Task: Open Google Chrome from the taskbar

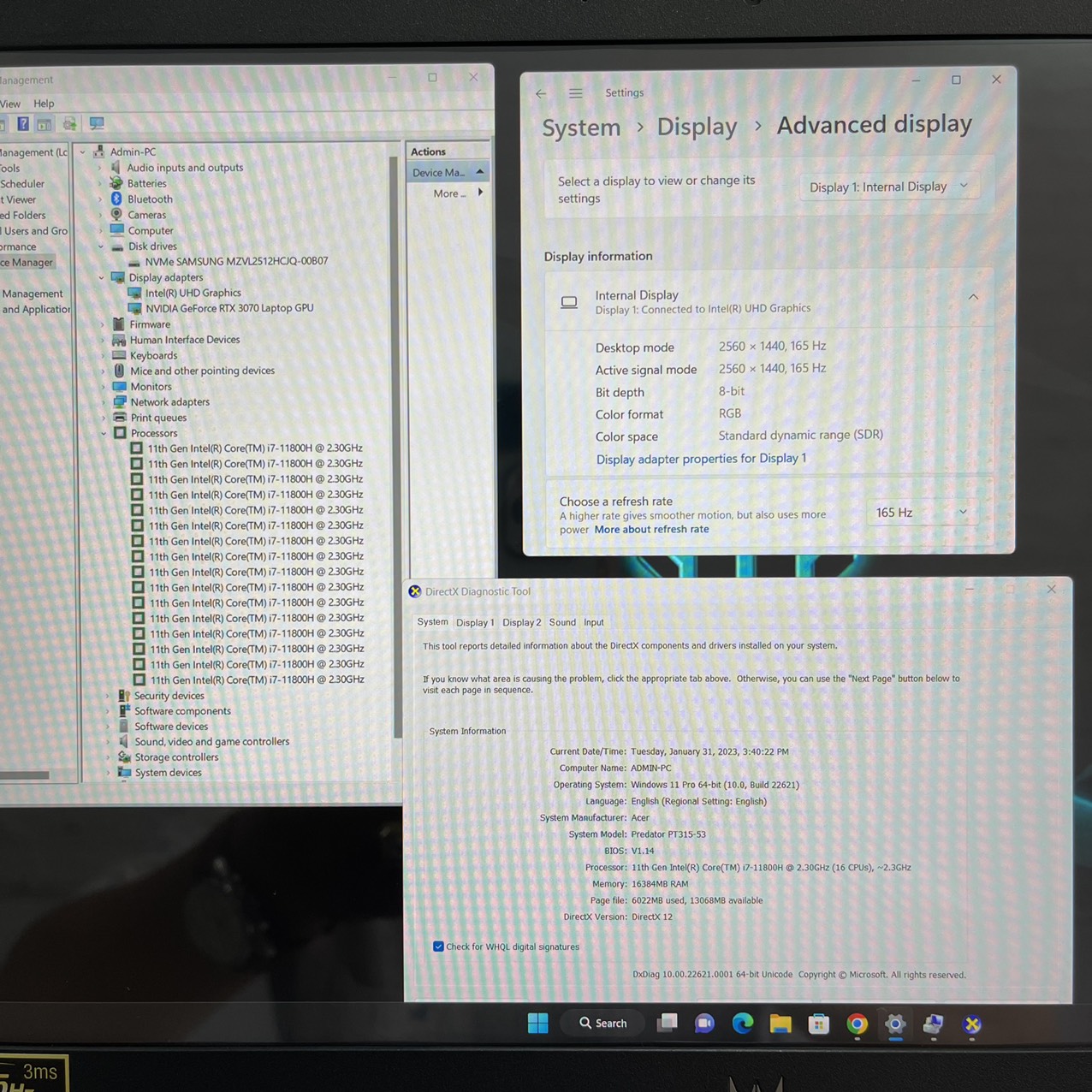Action: tap(858, 1024)
